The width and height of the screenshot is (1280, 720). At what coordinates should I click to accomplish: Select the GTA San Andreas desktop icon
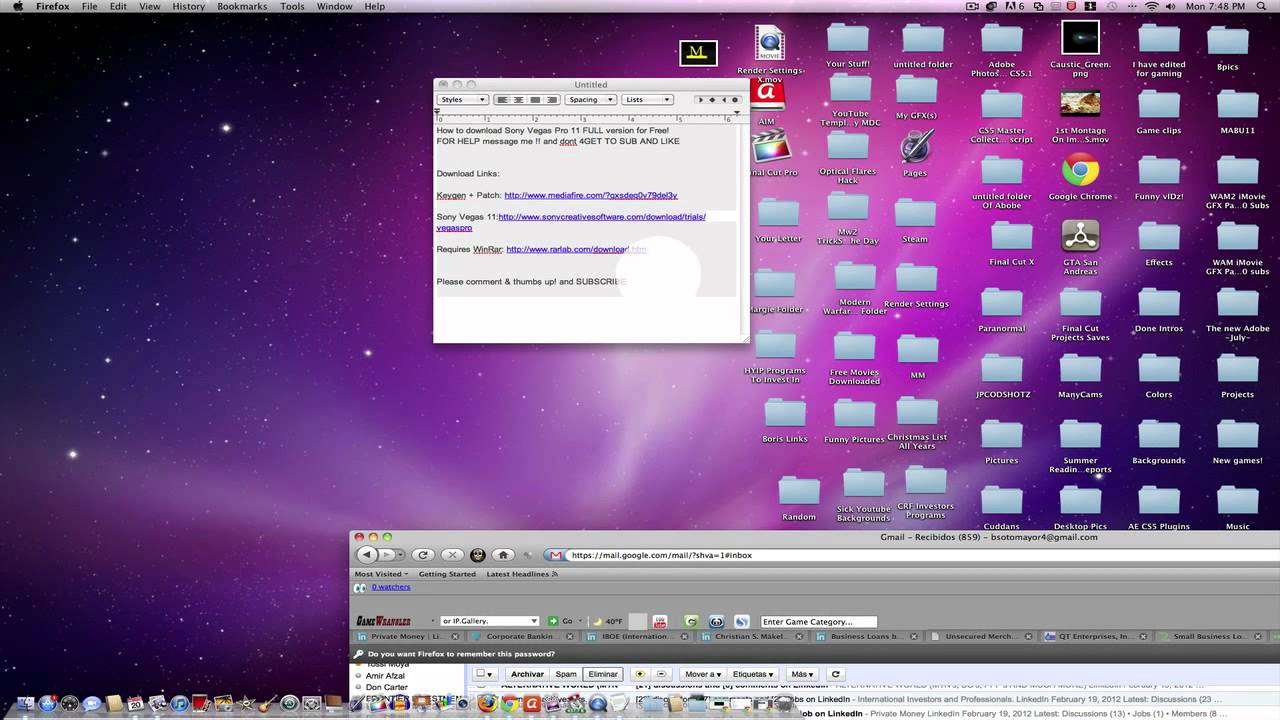tap(1080, 236)
